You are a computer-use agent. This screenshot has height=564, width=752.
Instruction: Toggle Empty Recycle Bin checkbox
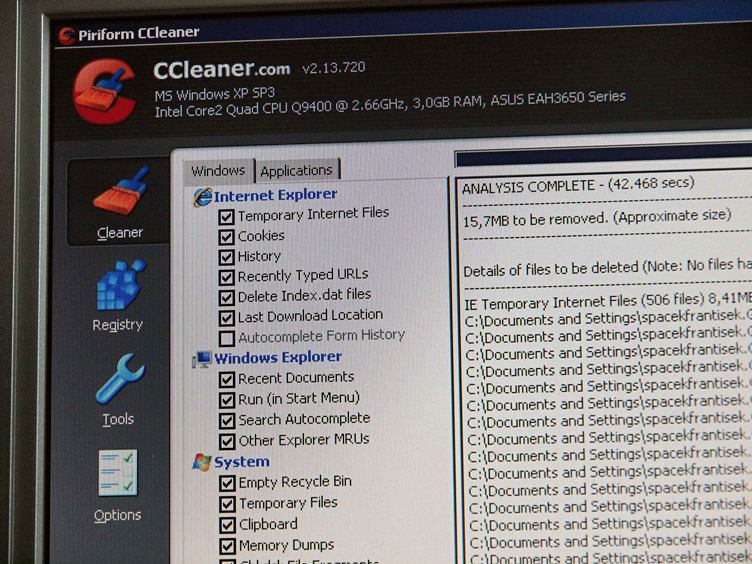tap(227, 483)
